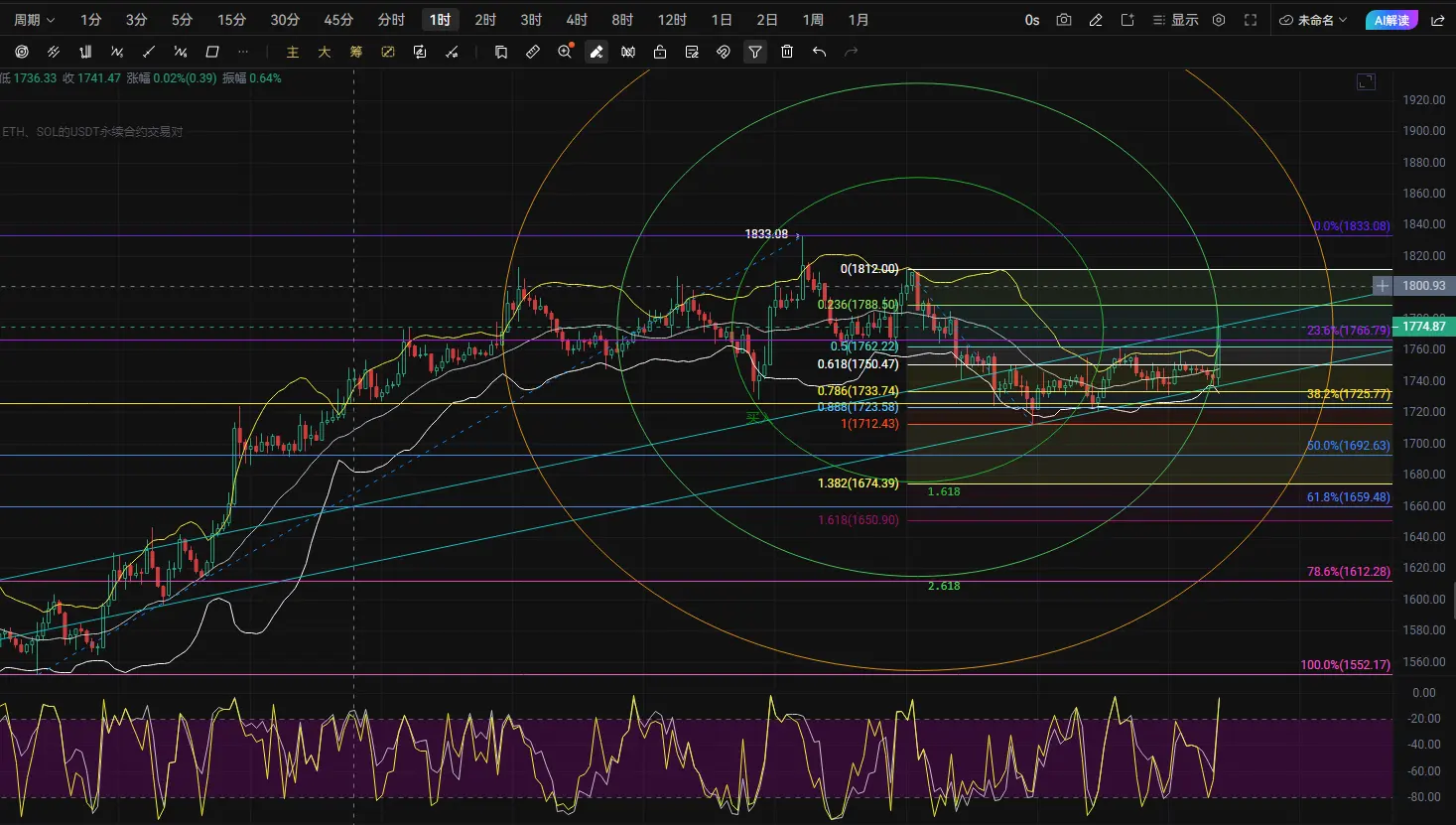Toggle the active drawing brush mode button
Screen dimensions: 1456x825
tap(596, 52)
